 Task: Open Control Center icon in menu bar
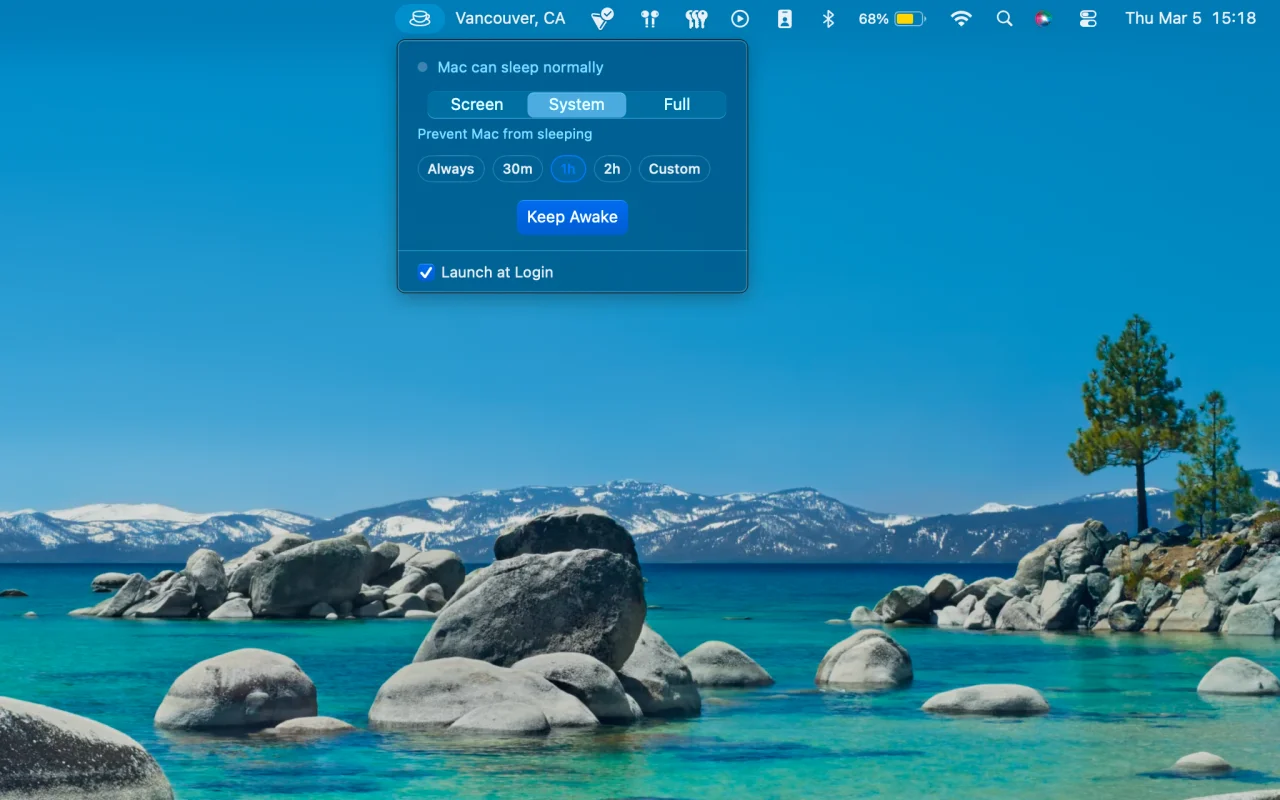[x=1088, y=18]
